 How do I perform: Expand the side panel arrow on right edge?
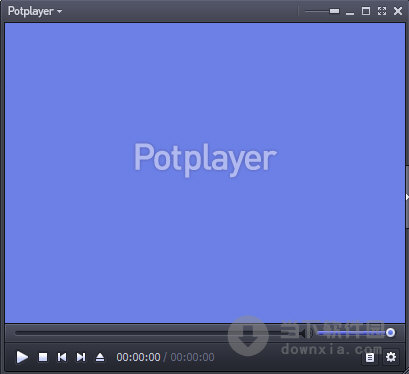tap(407, 197)
